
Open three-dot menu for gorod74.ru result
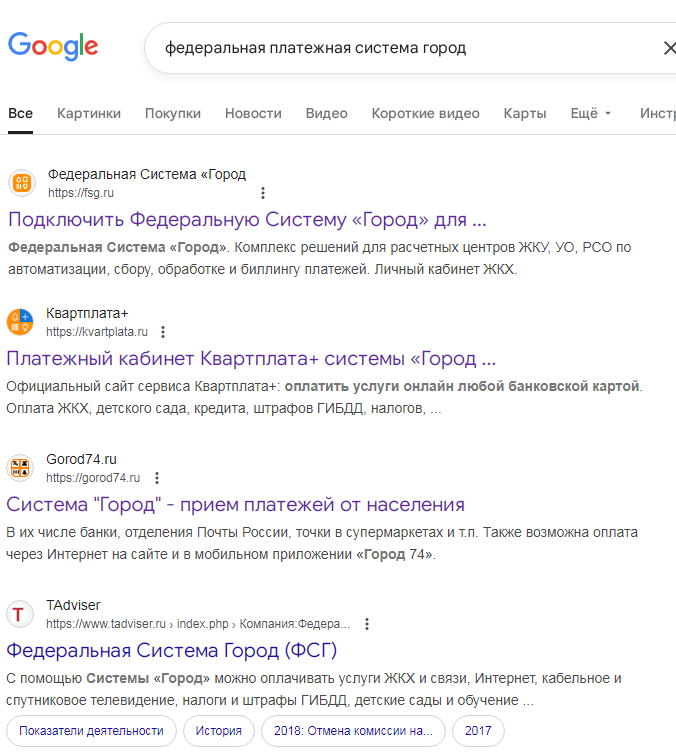pyautogui.click(x=156, y=478)
